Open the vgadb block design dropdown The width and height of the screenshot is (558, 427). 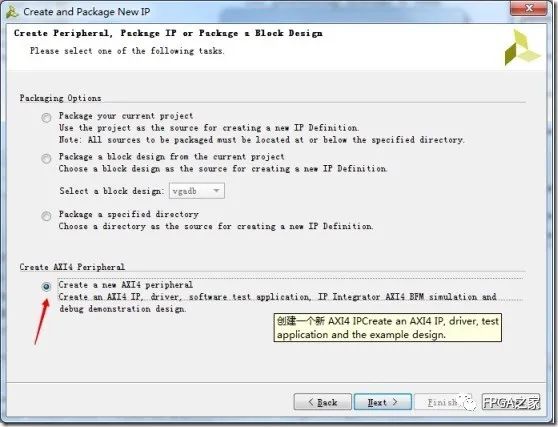click(x=197, y=191)
